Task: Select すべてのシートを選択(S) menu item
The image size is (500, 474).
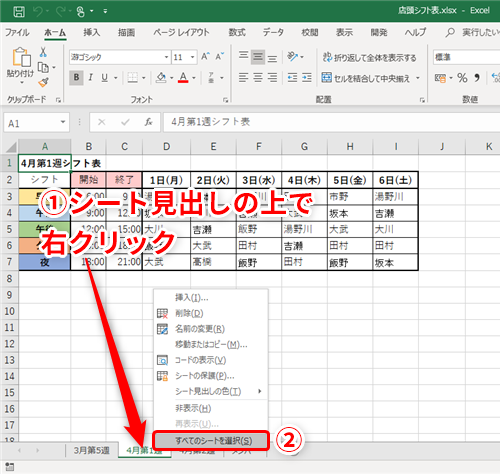Action: [x=211, y=441]
